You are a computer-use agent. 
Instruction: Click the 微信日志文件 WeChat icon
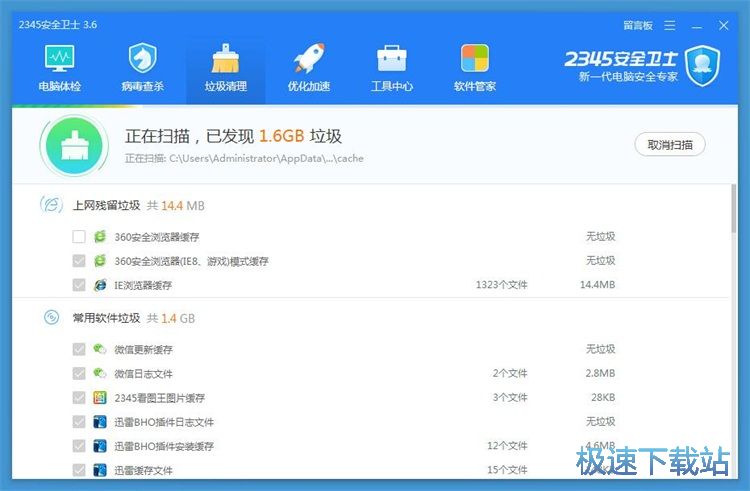tap(99, 373)
